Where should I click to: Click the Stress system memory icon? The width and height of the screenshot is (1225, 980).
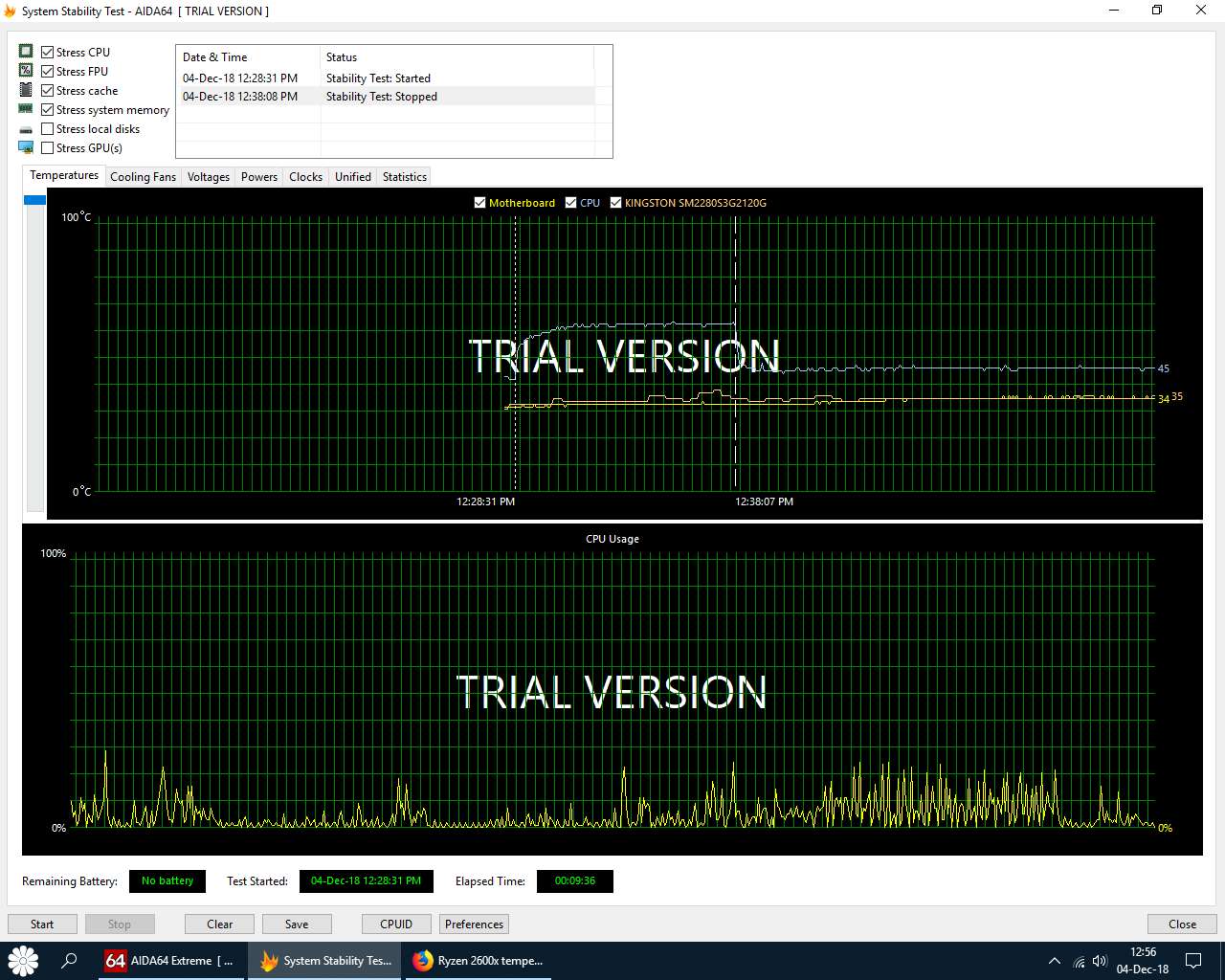tap(26, 109)
